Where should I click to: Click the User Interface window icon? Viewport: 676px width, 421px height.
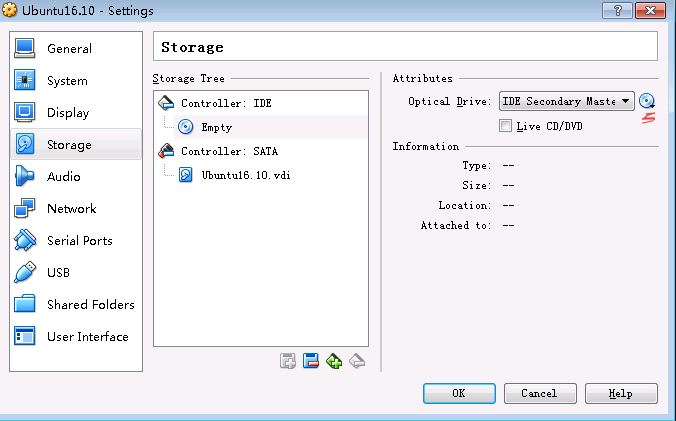[x=25, y=336]
